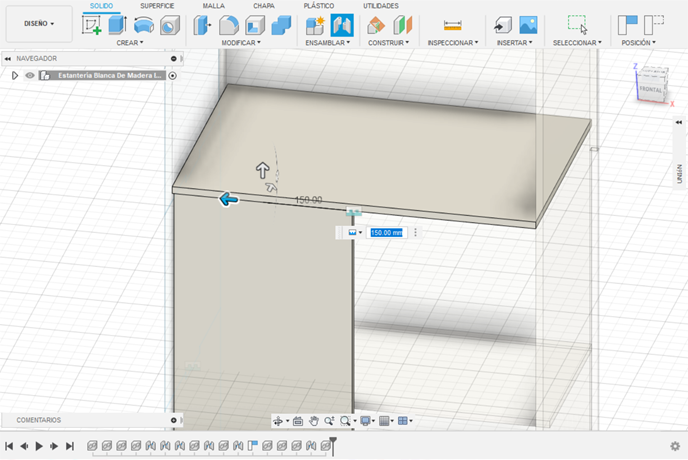Collapse the Navegador panel arrows

7,58
